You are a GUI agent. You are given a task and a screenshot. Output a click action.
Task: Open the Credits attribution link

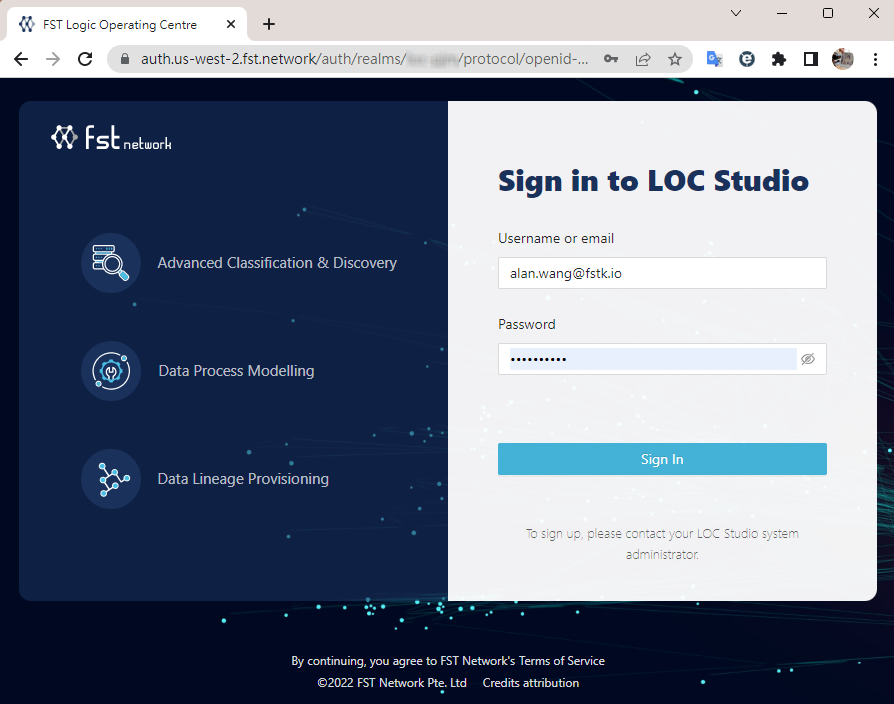click(530, 683)
